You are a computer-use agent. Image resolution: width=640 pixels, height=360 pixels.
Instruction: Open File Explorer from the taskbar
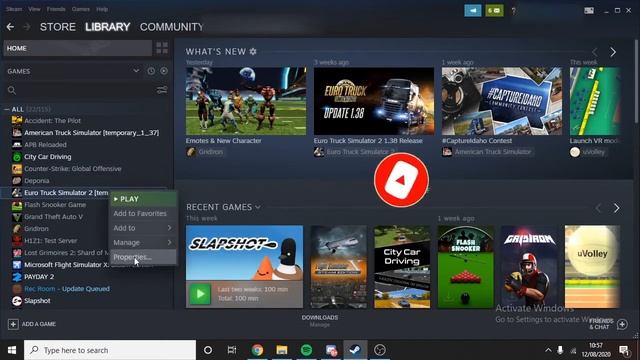coord(282,350)
